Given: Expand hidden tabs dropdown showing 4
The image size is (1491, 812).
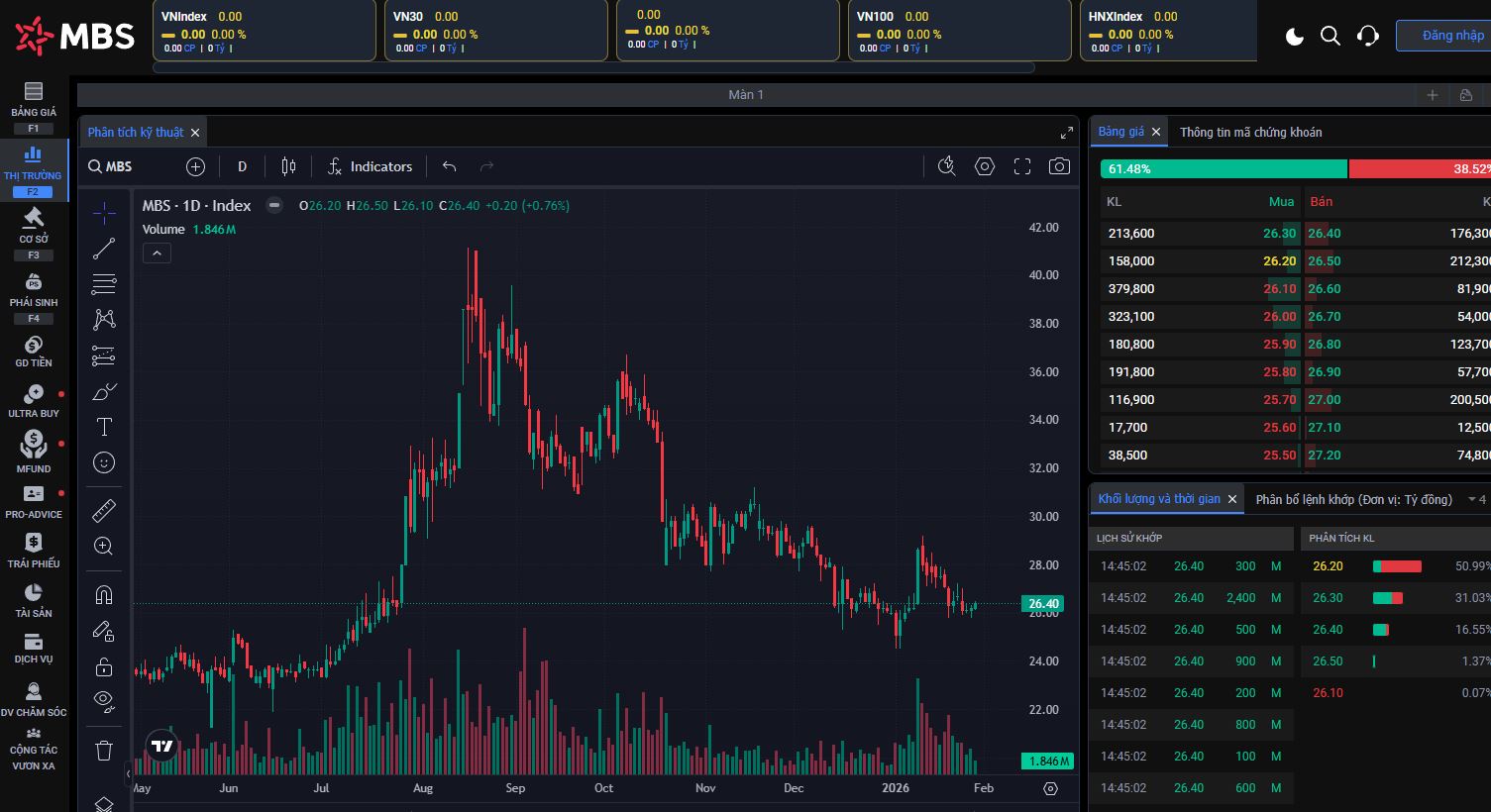Looking at the screenshot, I should click(1476, 499).
